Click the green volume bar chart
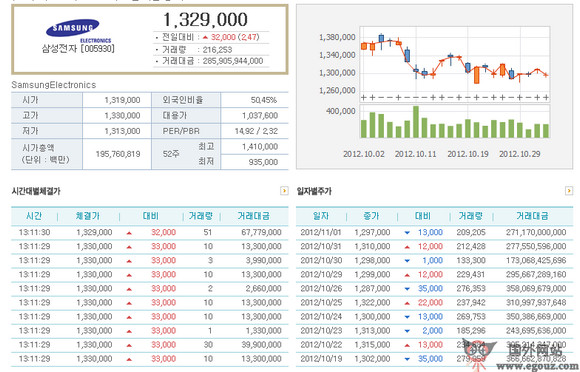The image size is (580, 372). pos(455,122)
